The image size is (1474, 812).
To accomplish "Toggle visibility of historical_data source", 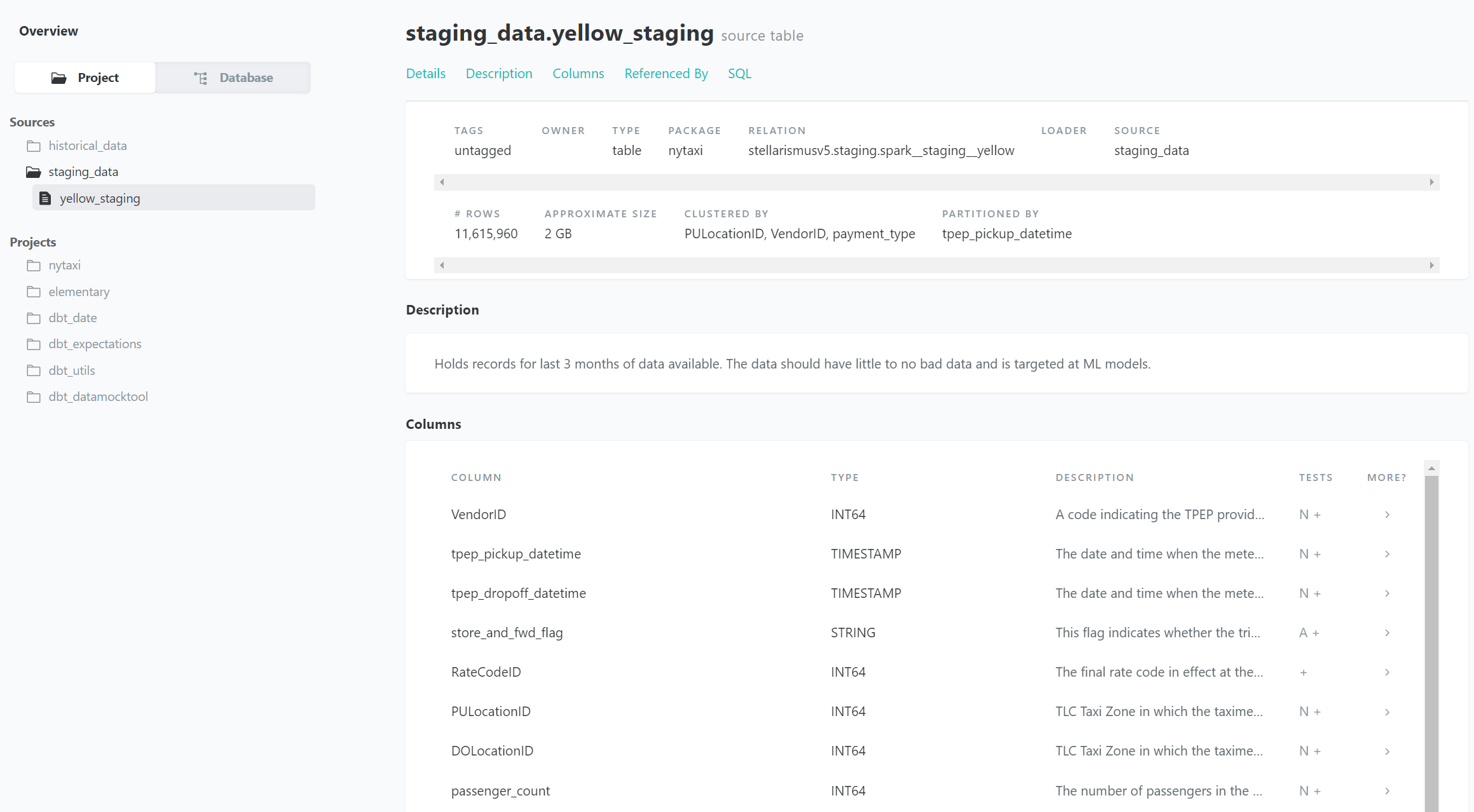I will 87,145.
